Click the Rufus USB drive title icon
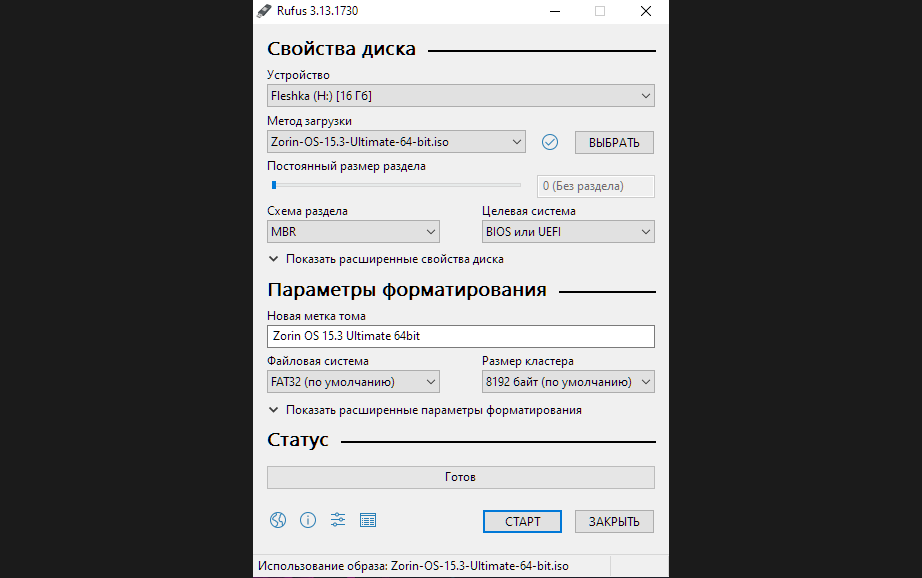Image resolution: width=922 pixels, height=578 pixels. click(x=264, y=11)
